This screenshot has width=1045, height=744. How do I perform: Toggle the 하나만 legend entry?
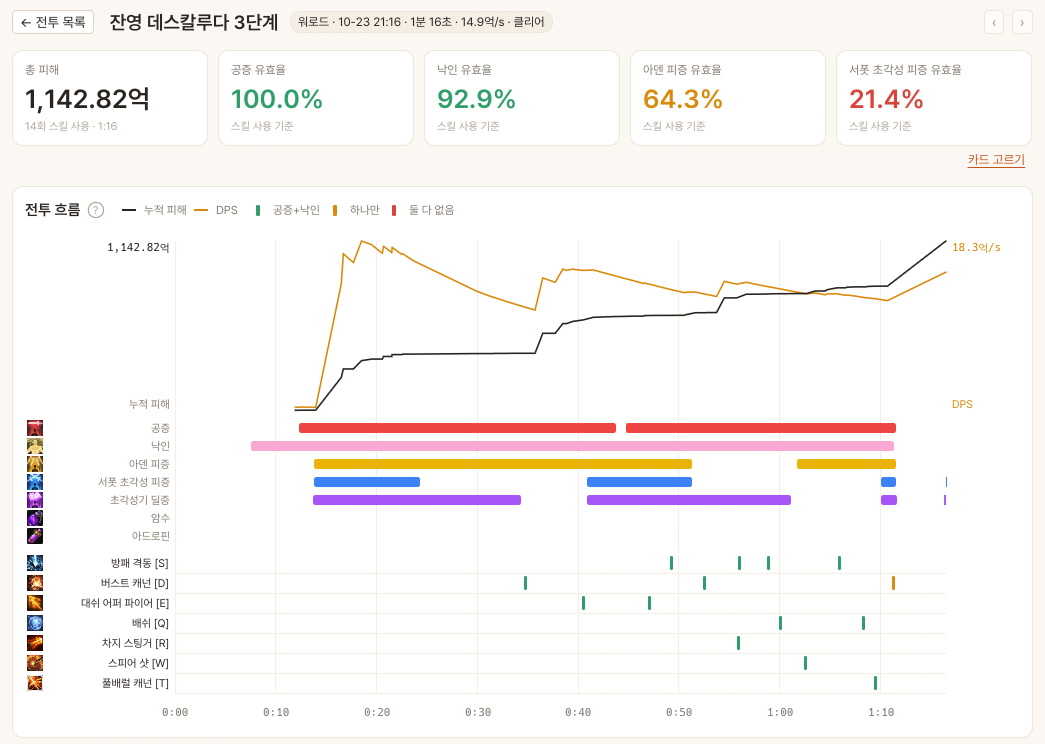[356, 210]
